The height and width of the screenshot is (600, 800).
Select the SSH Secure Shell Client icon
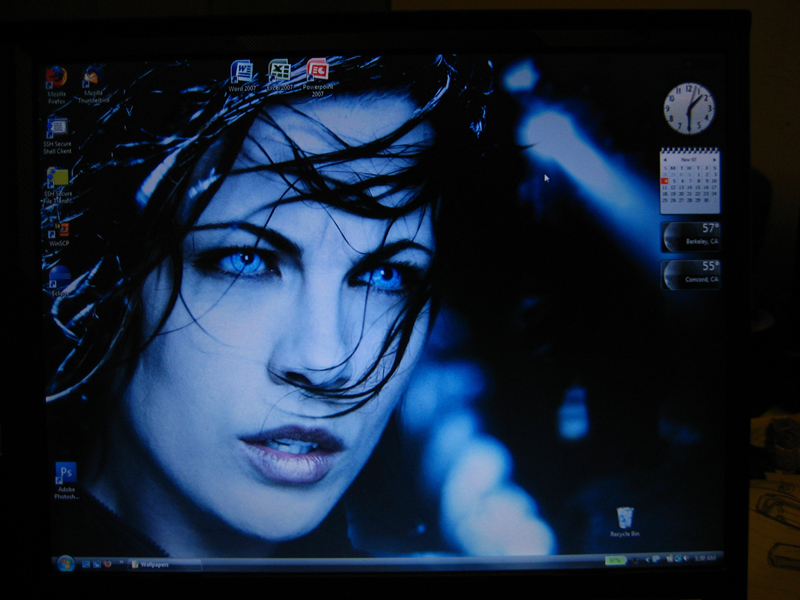tap(57, 136)
